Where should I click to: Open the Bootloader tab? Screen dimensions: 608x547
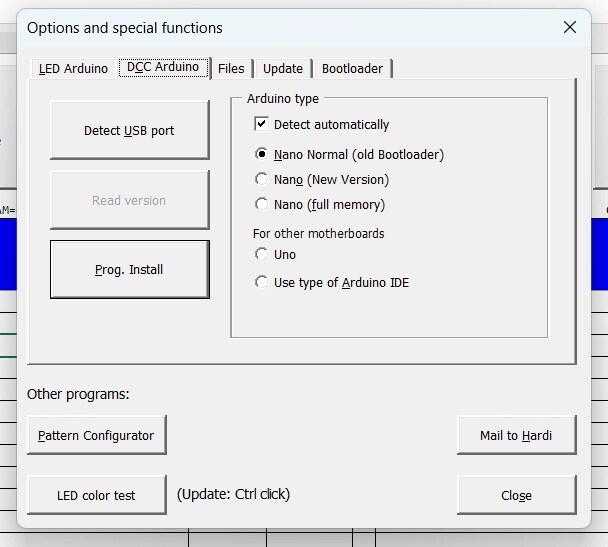point(352,69)
